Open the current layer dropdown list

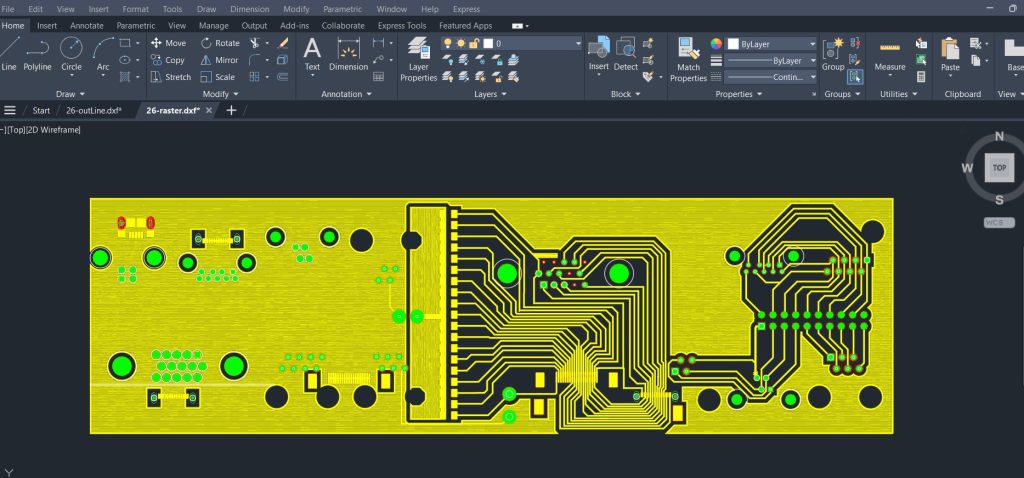(577, 44)
